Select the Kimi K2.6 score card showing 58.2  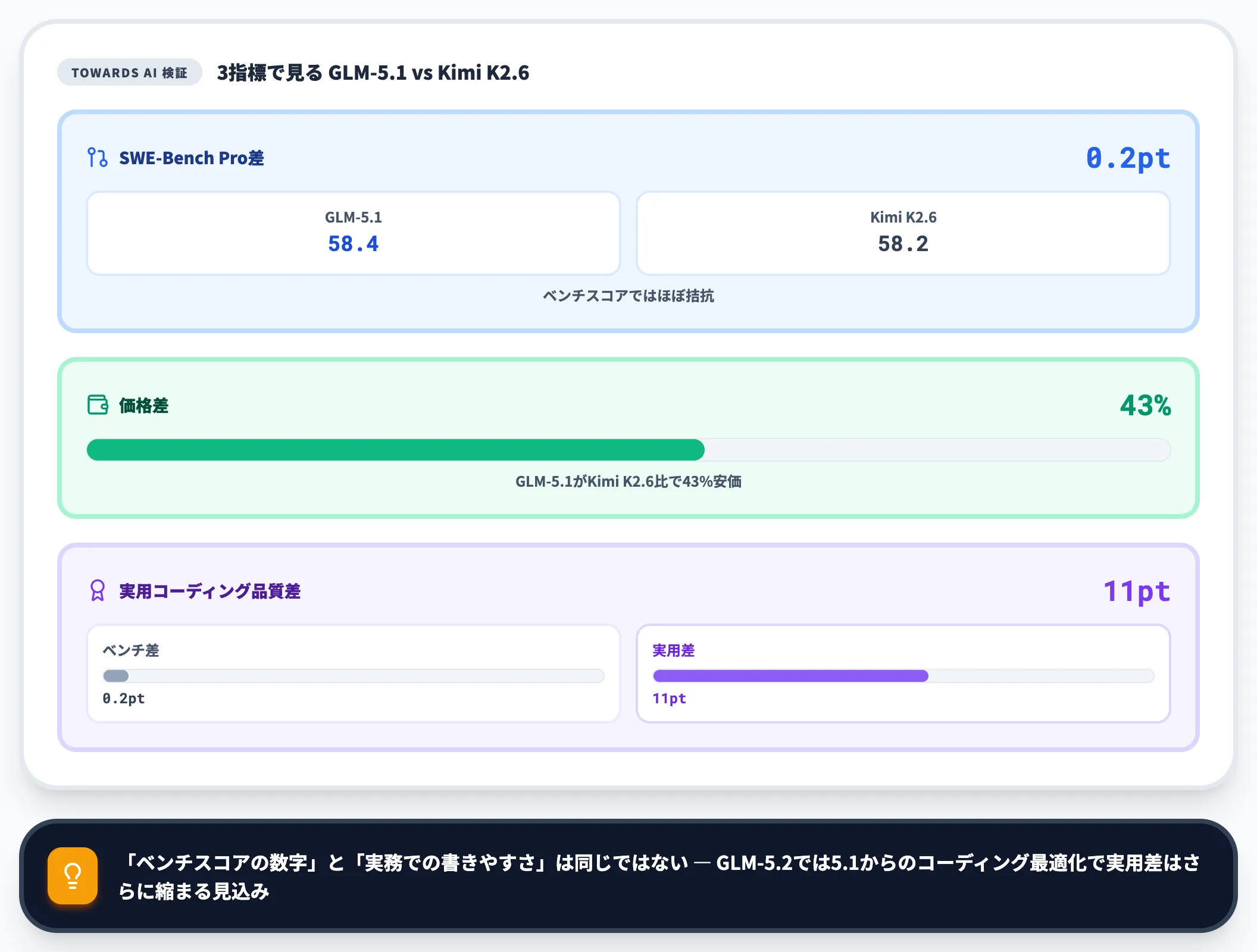point(903,233)
